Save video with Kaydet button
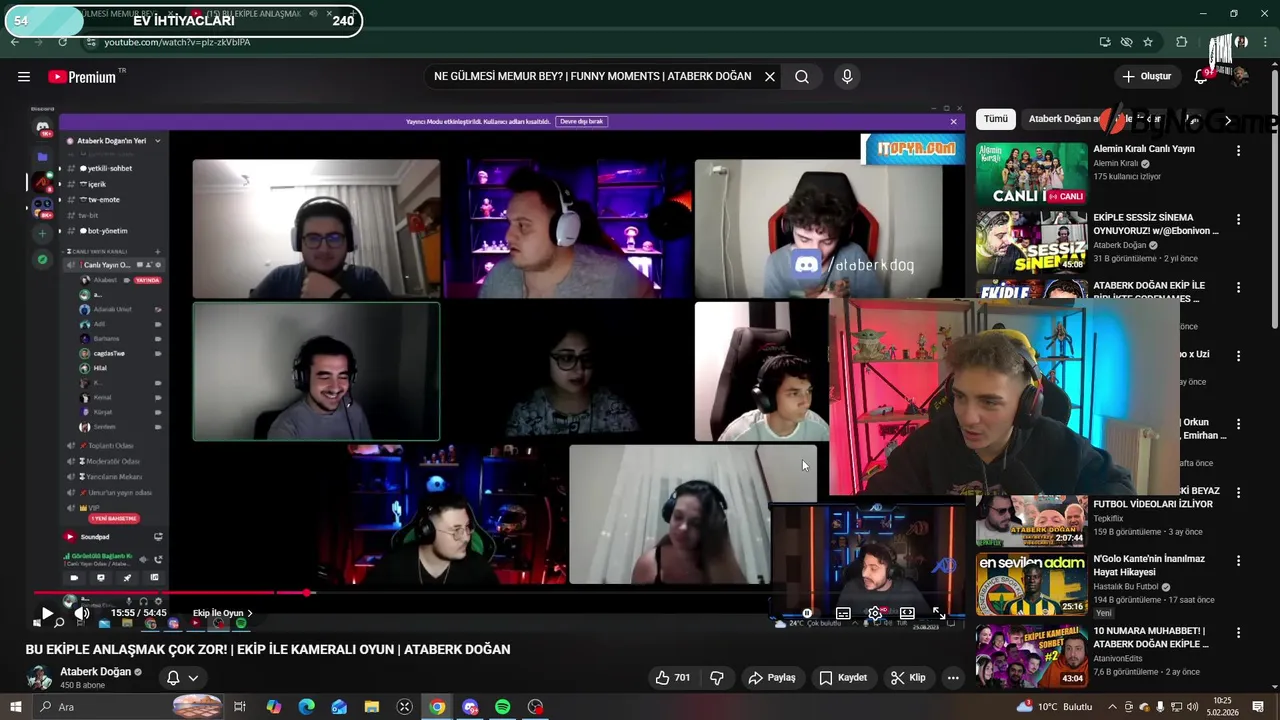 843,678
